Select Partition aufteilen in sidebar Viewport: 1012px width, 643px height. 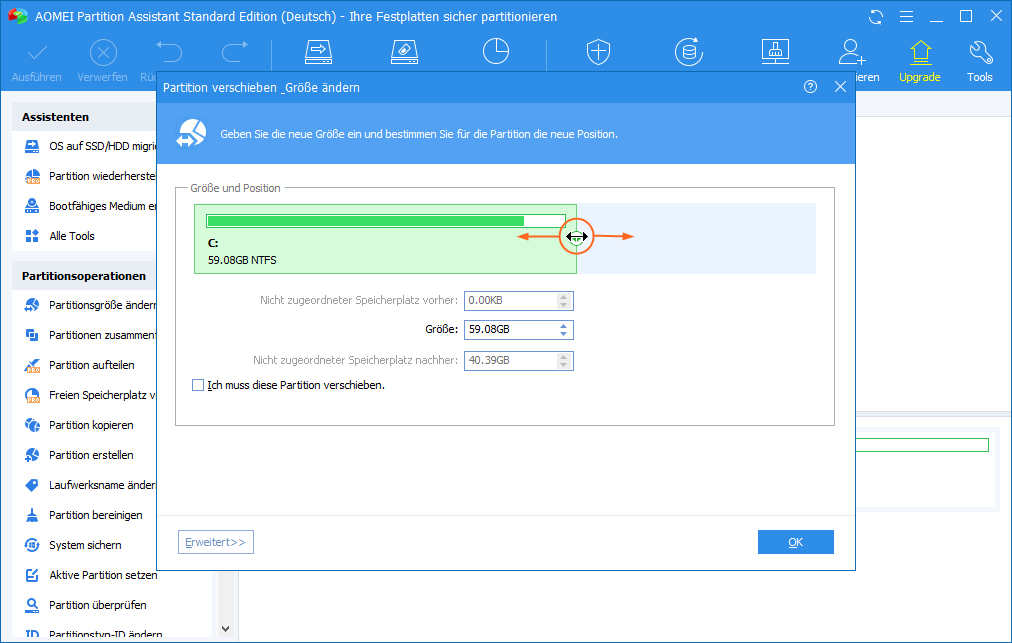tap(92, 365)
